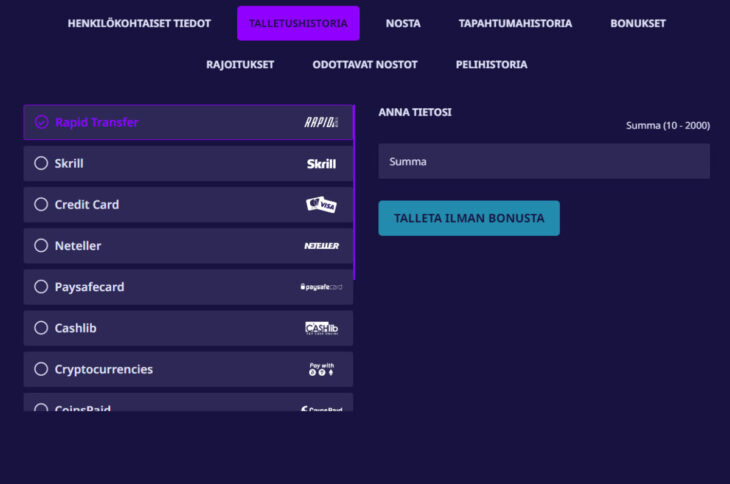Viewport: 730px width, 484px height.
Task: Pick the Neteller radio button
Action: click(41, 245)
